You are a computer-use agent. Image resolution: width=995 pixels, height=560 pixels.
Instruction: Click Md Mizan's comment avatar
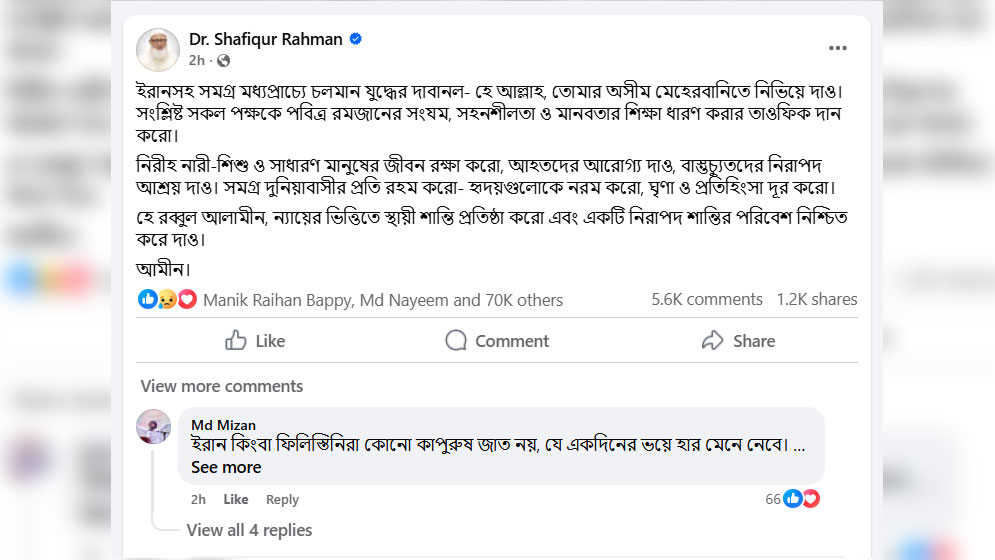tap(153, 426)
